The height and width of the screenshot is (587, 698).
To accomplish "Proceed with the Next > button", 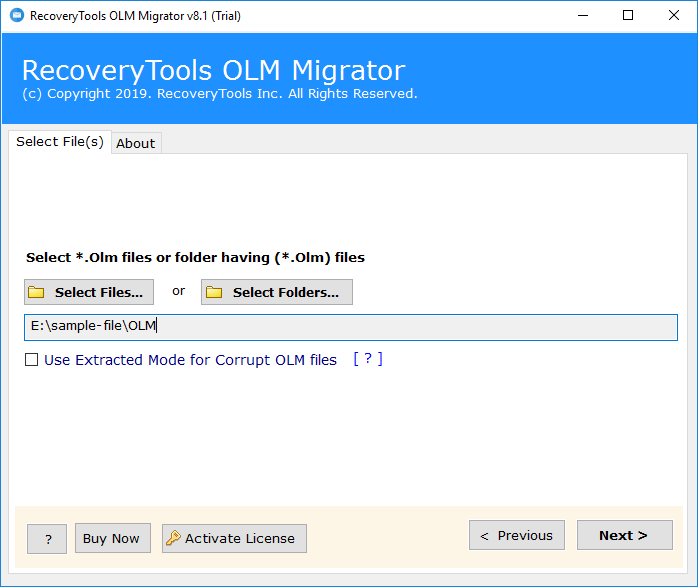I will (625, 535).
